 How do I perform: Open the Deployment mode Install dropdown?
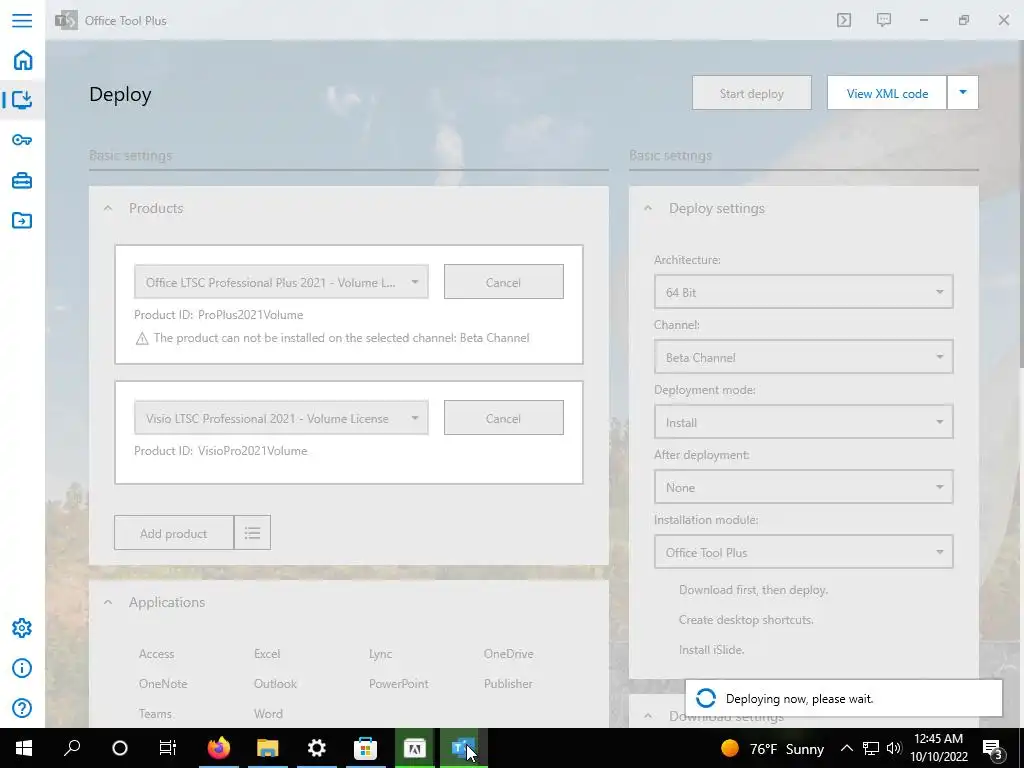click(803, 422)
